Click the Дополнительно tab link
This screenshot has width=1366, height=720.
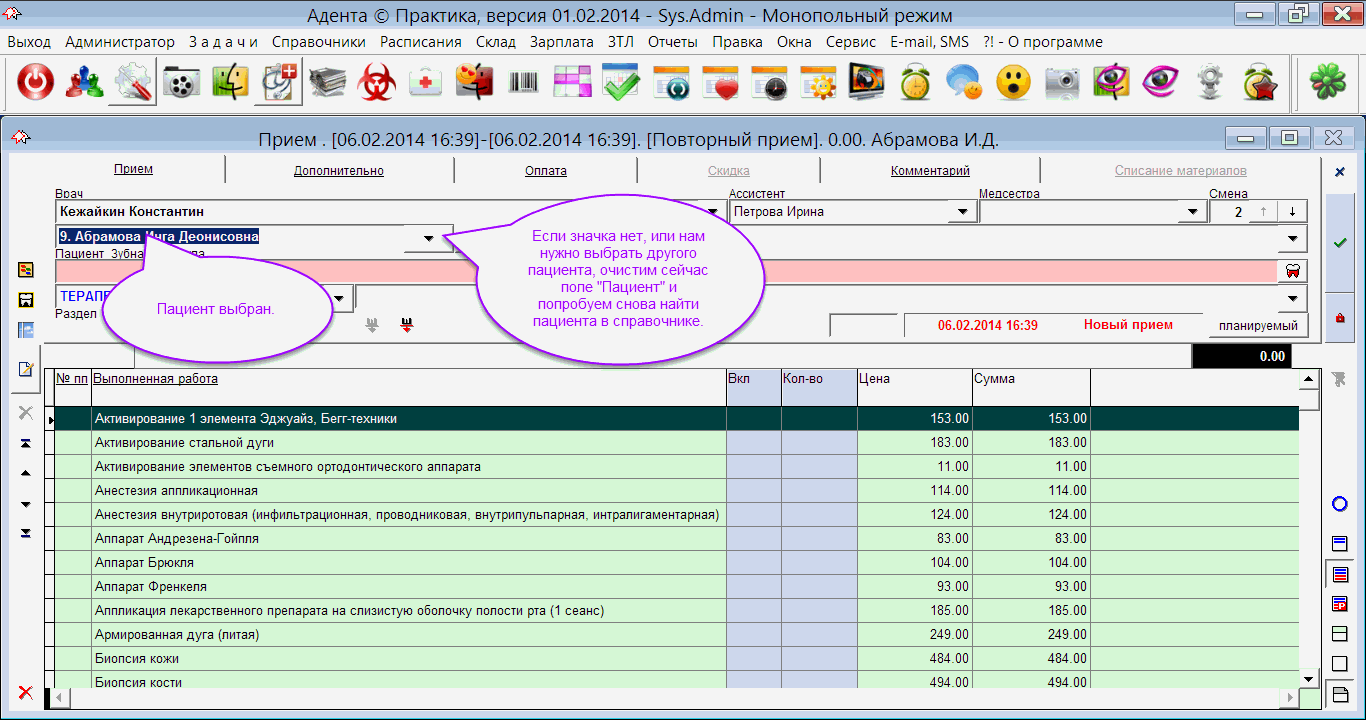338,171
